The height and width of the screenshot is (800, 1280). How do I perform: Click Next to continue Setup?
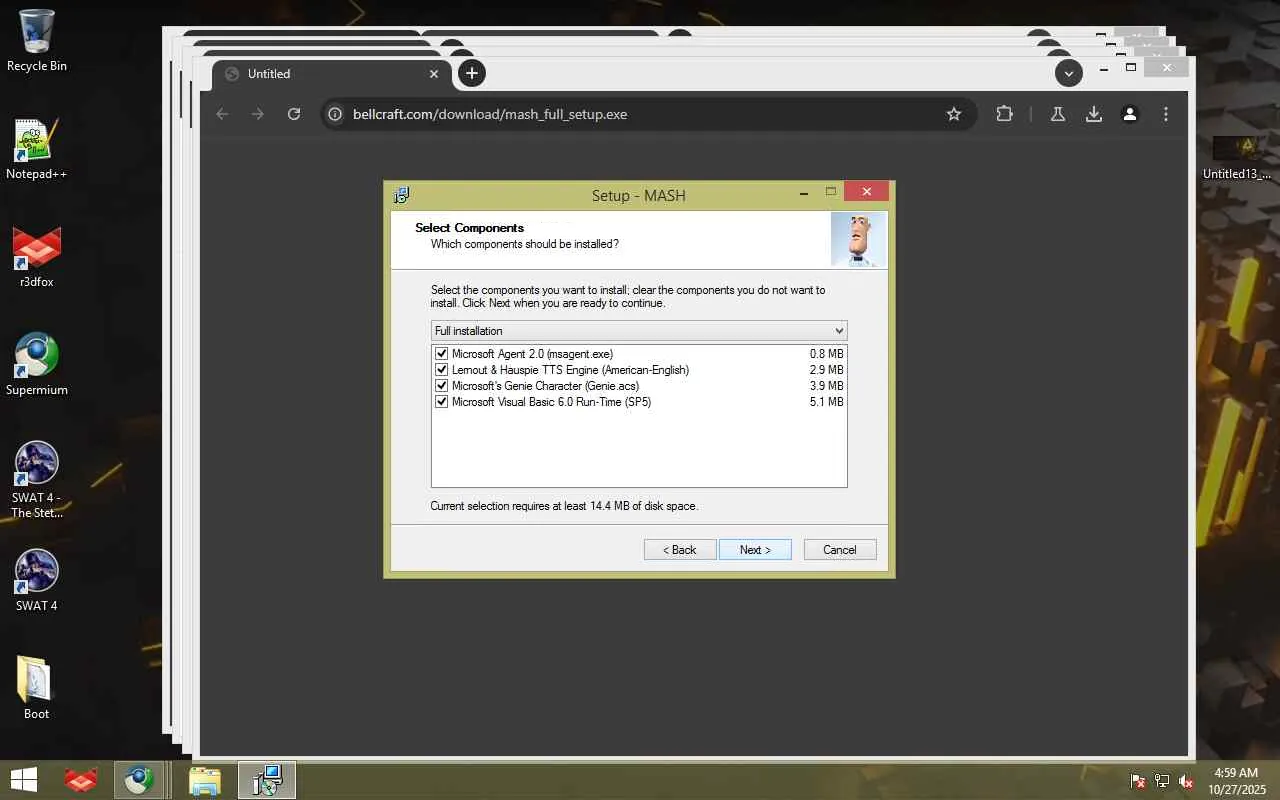point(755,550)
